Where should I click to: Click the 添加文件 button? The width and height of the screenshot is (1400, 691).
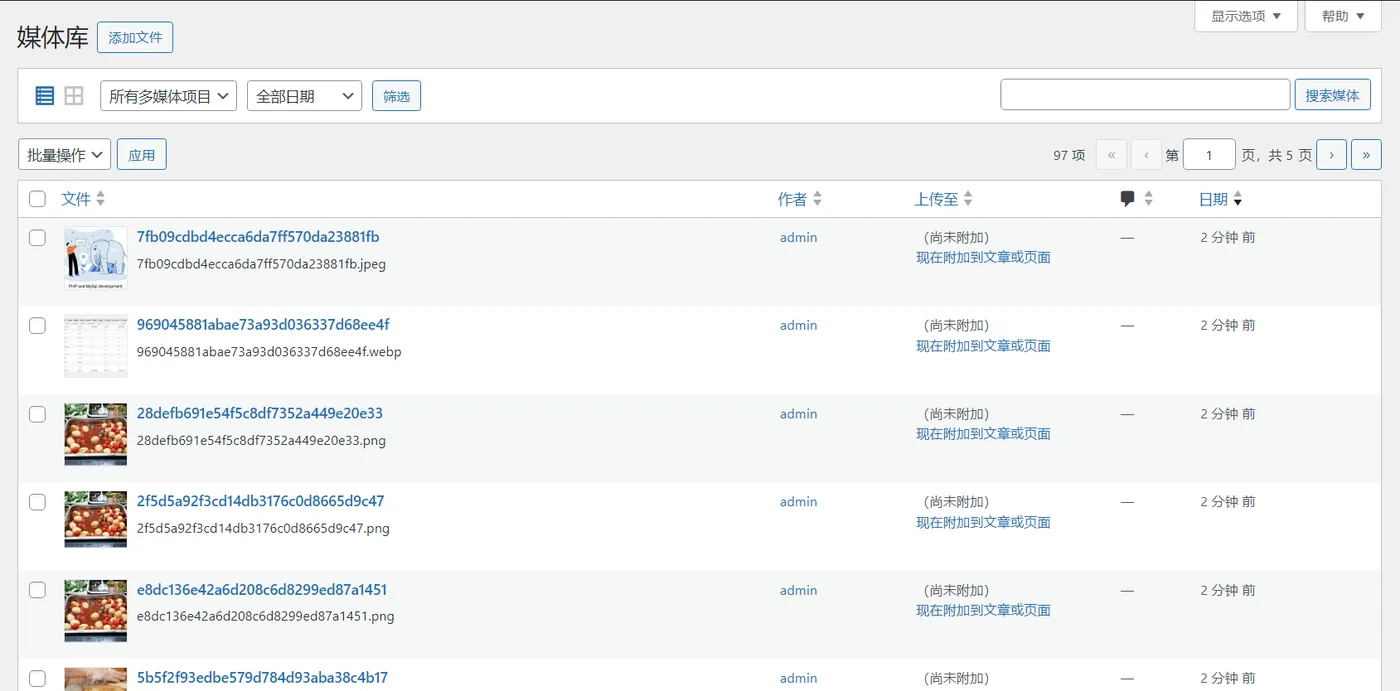135,37
